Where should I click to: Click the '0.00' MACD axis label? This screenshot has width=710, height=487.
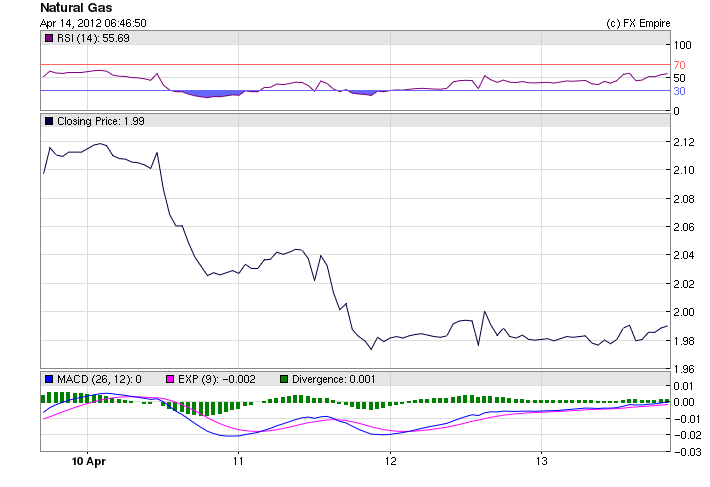[x=684, y=402]
